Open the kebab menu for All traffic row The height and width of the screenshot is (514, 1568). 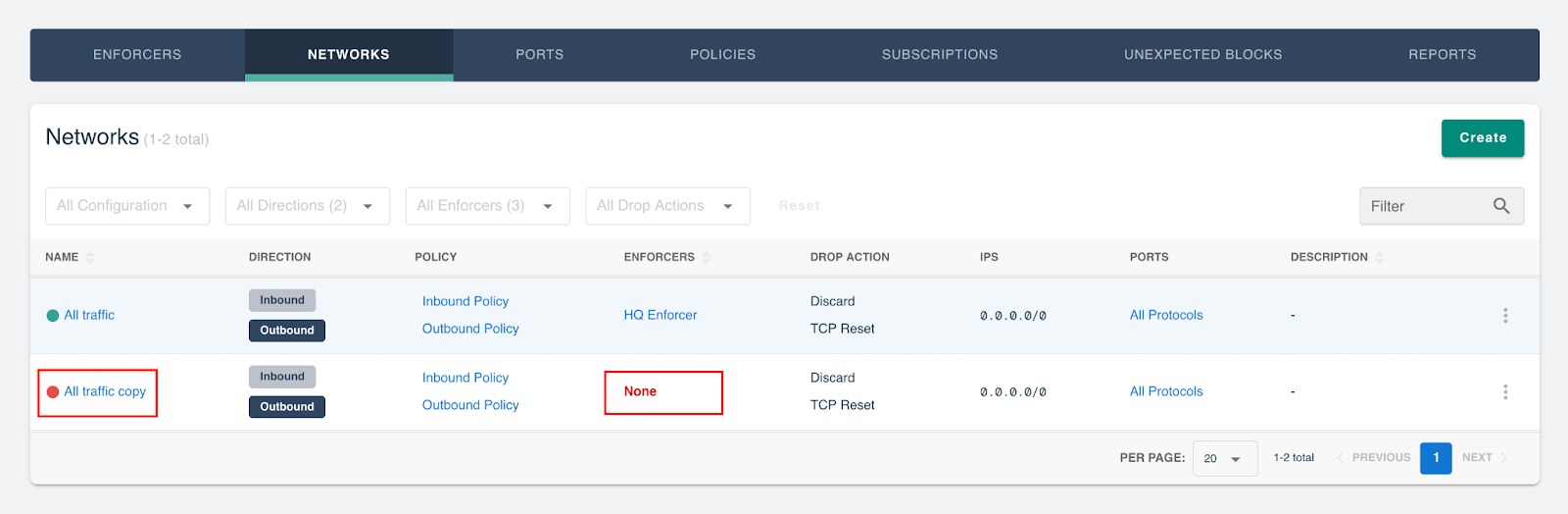tap(1505, 316)
